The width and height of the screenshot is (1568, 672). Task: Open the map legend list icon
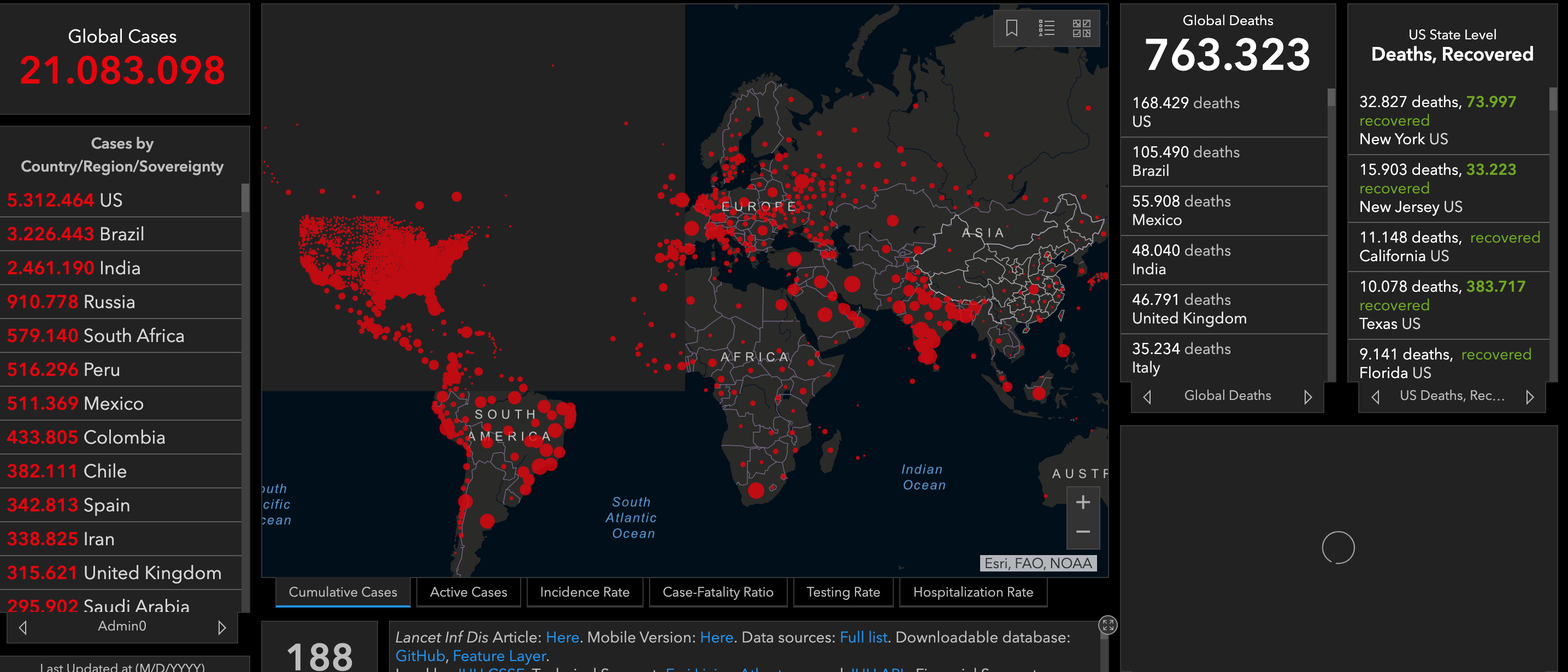1046,28
